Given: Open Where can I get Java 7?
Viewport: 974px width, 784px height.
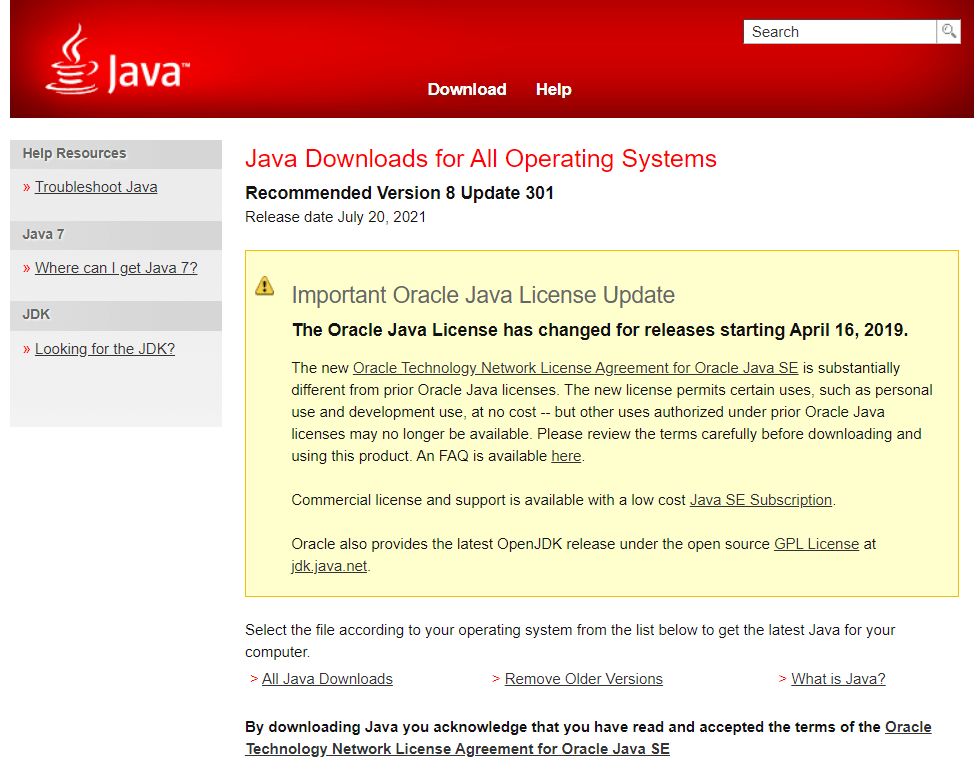Looking at the screenshot, I should (x=116, y=267).
